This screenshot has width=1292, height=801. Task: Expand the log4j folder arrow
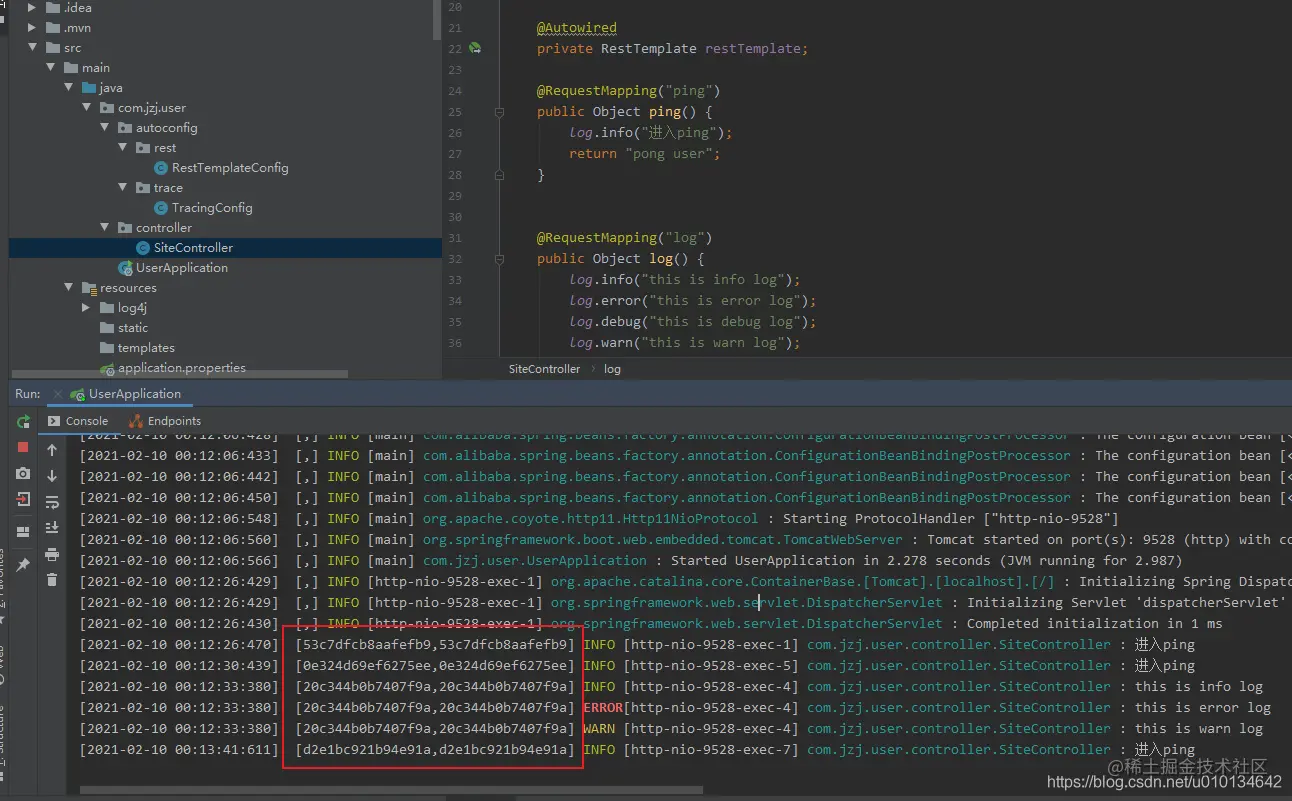(87, 307)
